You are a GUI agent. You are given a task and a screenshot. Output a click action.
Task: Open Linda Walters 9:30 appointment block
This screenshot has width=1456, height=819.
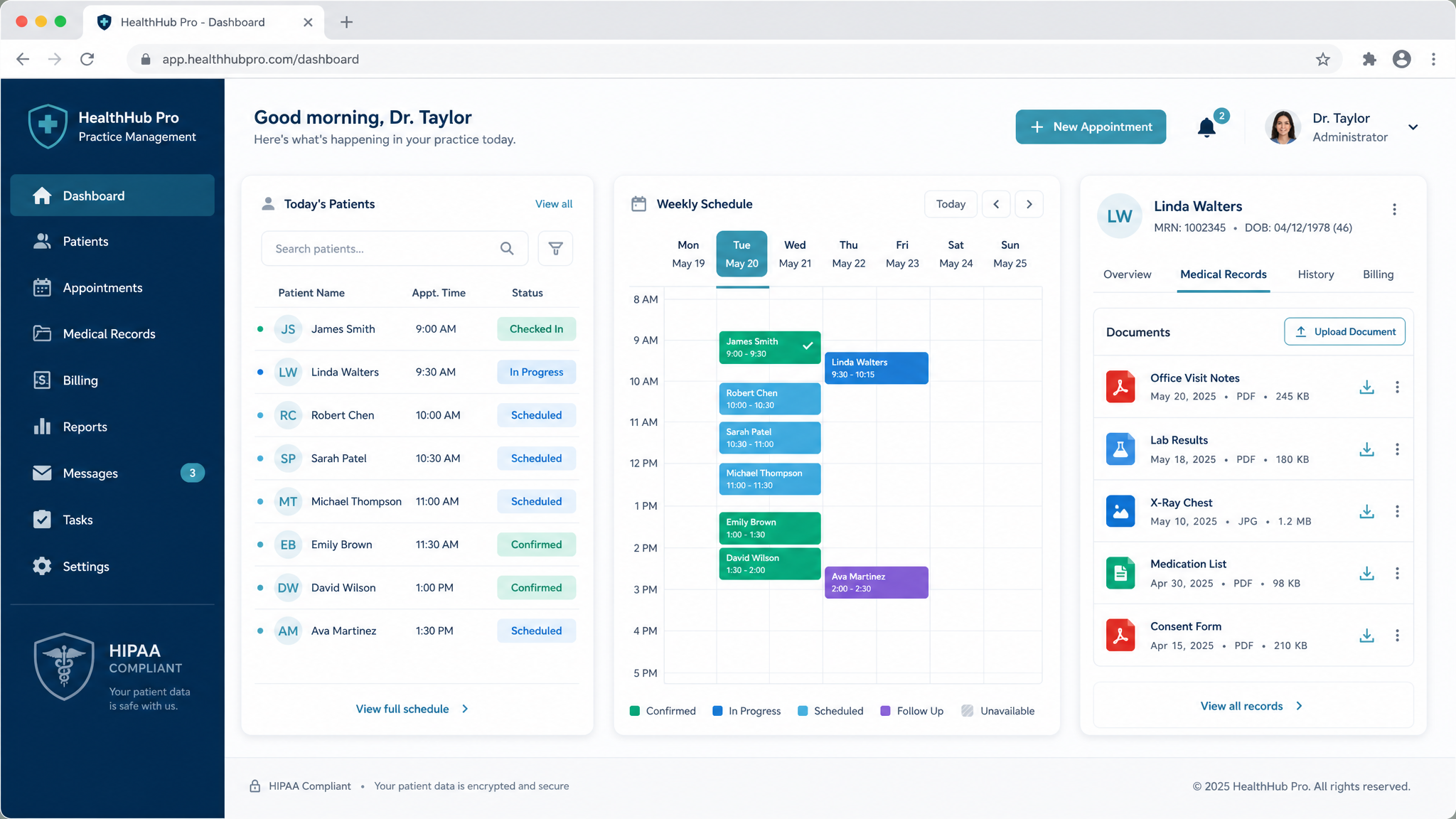[876, 368]
